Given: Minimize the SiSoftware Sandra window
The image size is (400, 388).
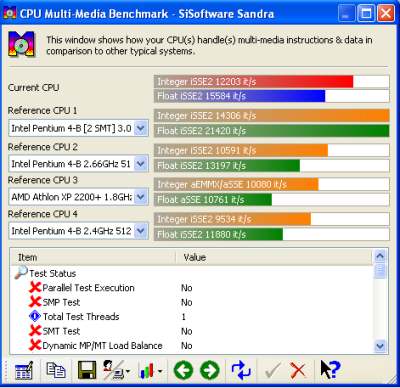Looking at the screenshot, I should click(346, 14).
